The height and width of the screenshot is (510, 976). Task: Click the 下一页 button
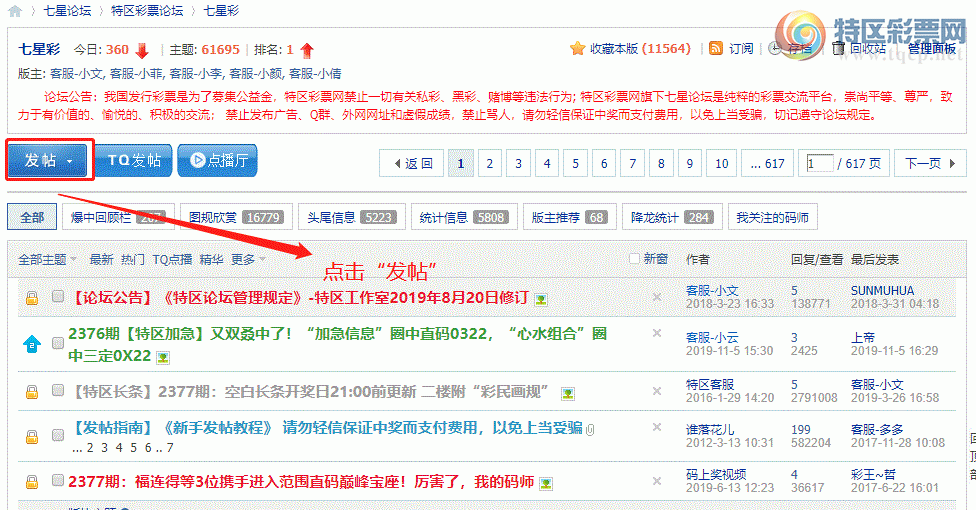(930, 163)
